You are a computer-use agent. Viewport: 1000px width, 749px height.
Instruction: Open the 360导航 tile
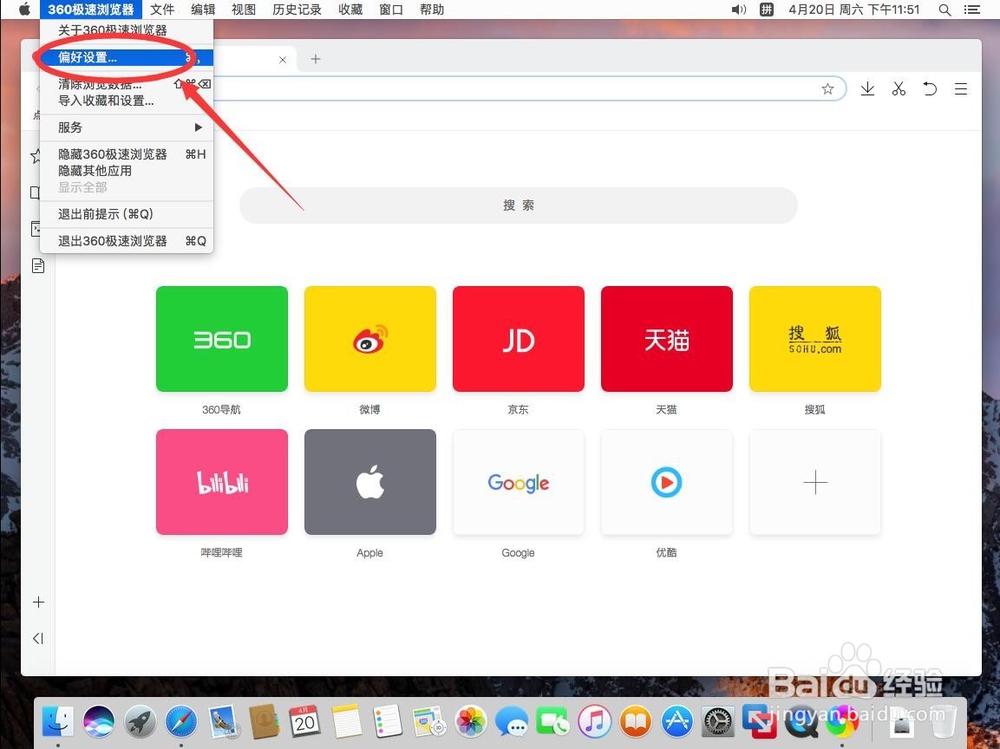222,339
